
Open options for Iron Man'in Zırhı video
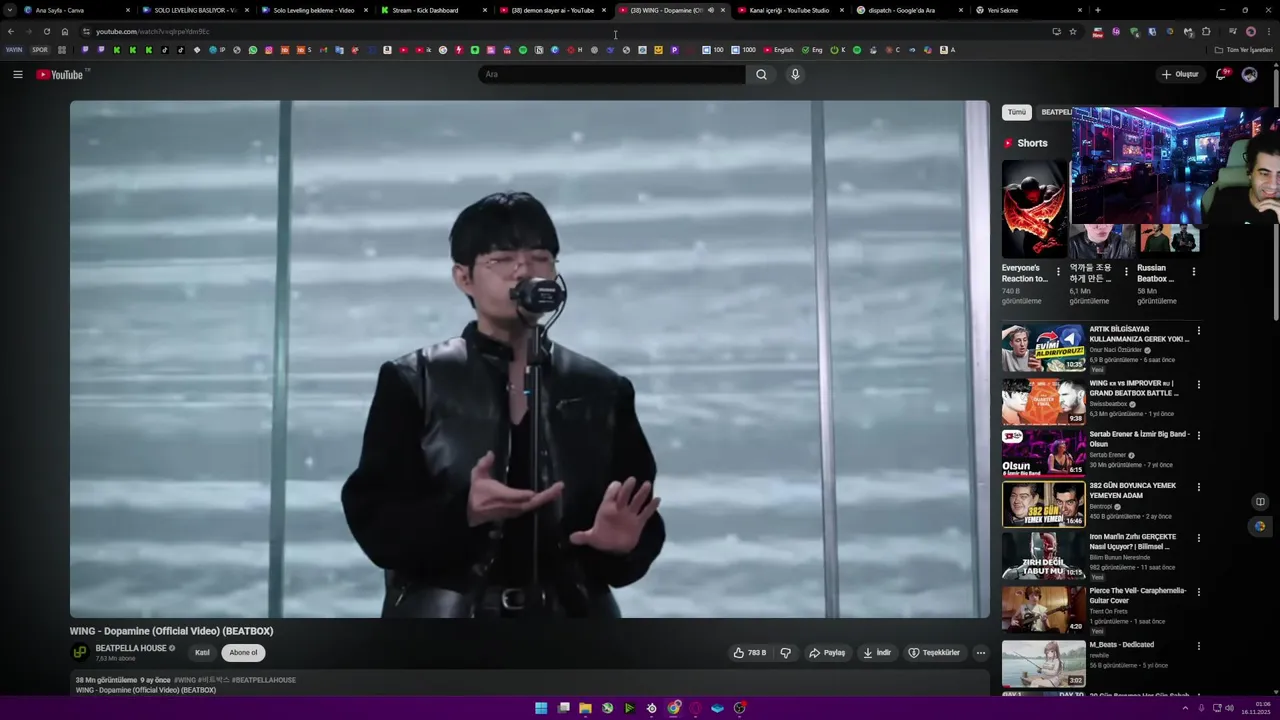[x=1198, y=539]
